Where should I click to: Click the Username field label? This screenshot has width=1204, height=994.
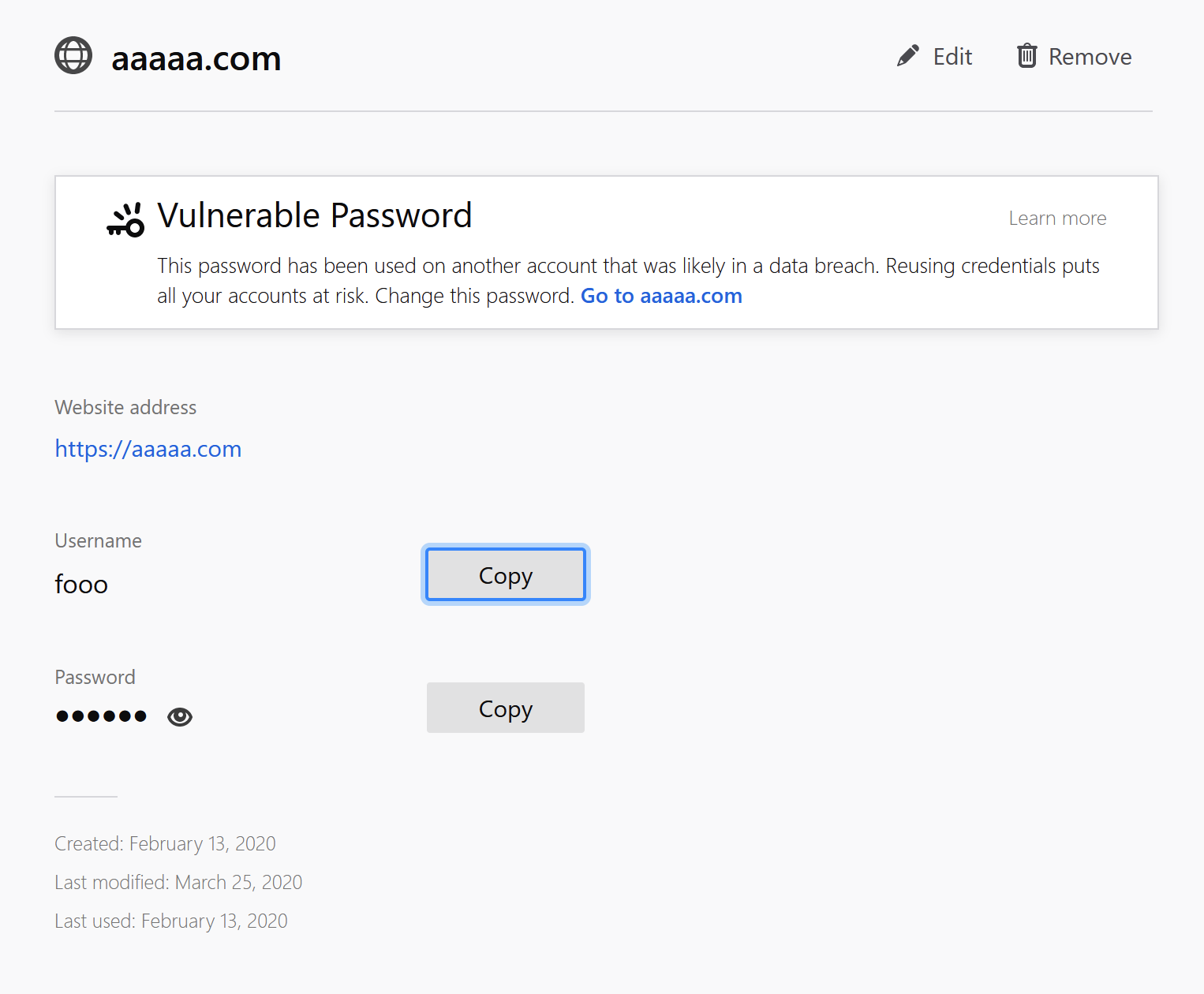[x=99, y=541]
